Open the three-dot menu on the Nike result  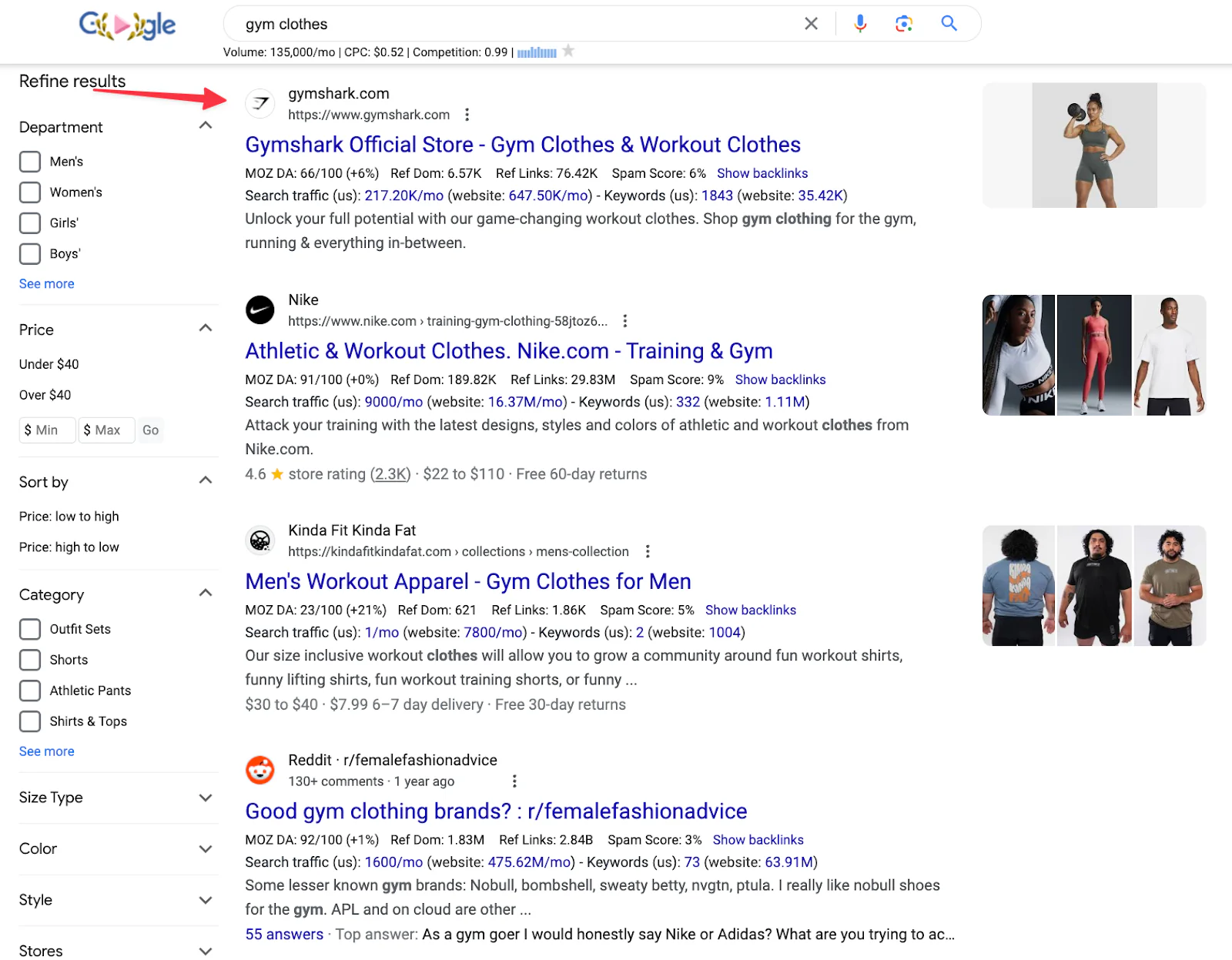(625, 320)
